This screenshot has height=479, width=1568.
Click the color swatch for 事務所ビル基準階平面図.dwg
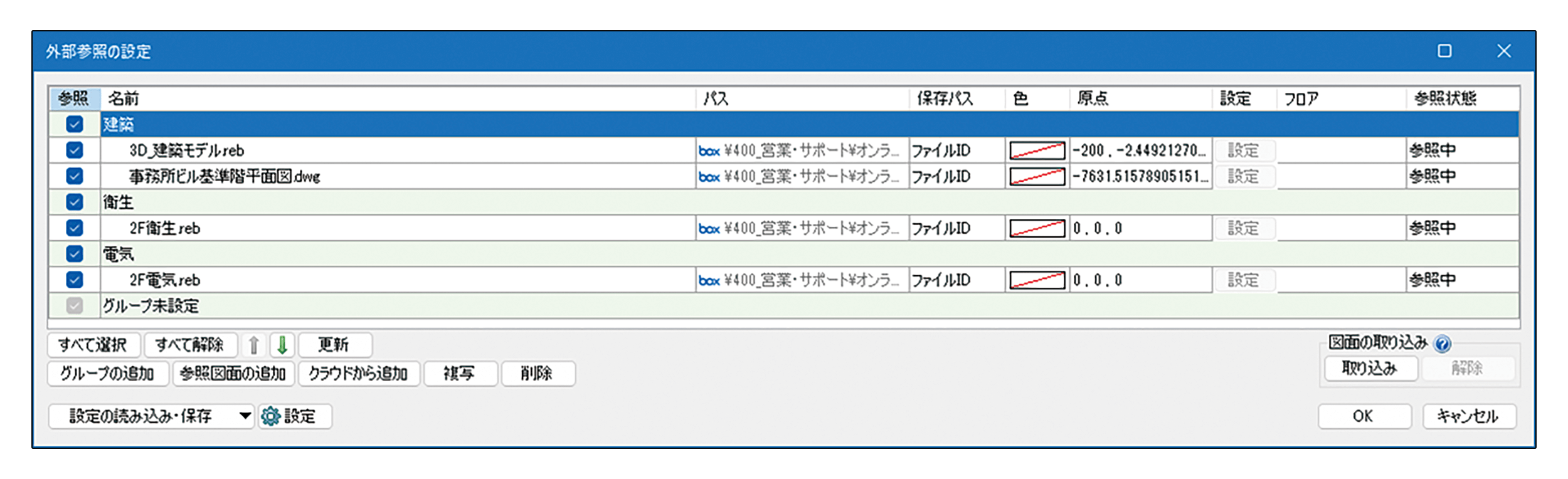[1037, 177]
